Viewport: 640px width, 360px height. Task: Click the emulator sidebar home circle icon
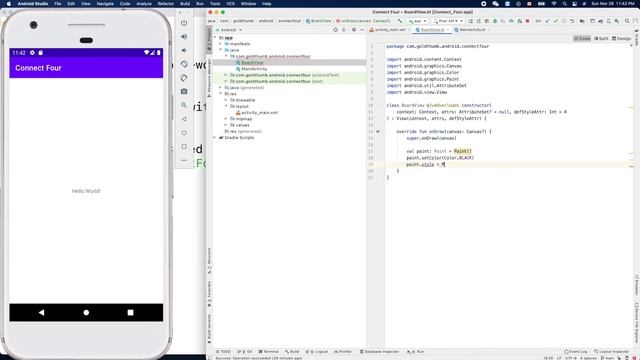tap(184, 133)
